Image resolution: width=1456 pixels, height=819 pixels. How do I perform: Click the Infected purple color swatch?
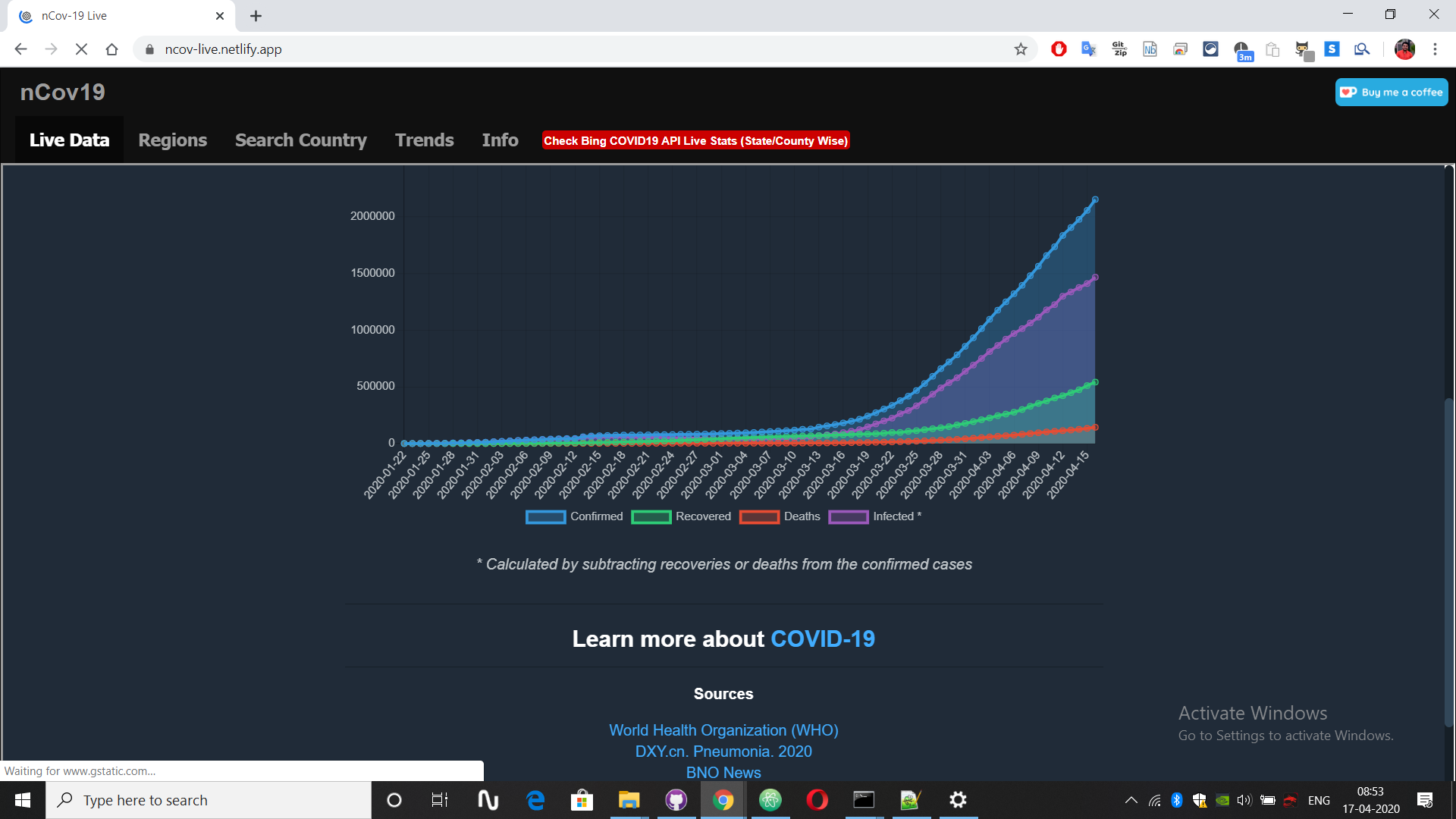849,517
